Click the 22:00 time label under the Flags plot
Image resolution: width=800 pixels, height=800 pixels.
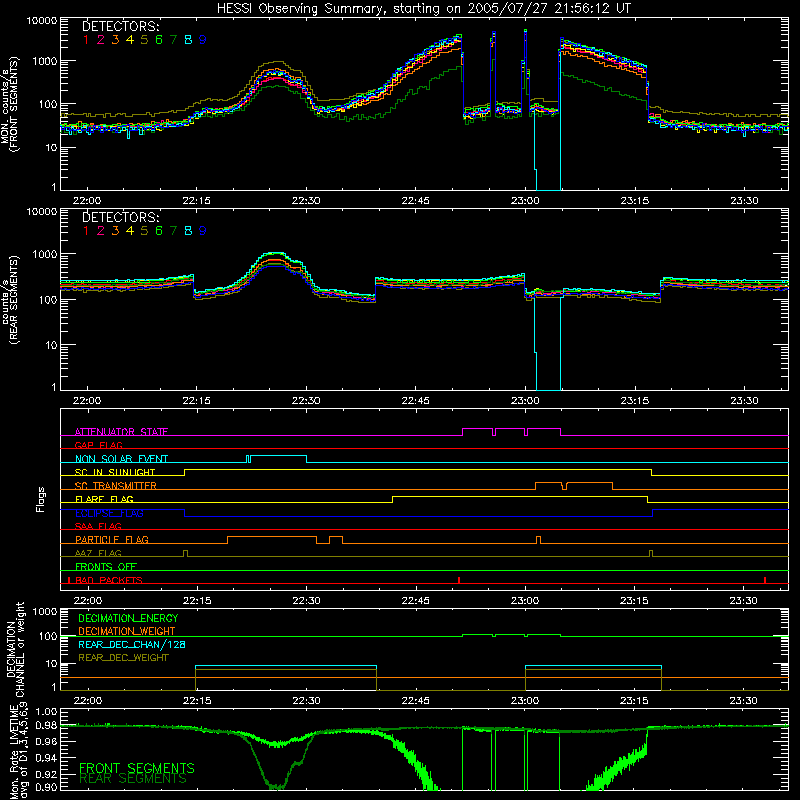point(87,601)
